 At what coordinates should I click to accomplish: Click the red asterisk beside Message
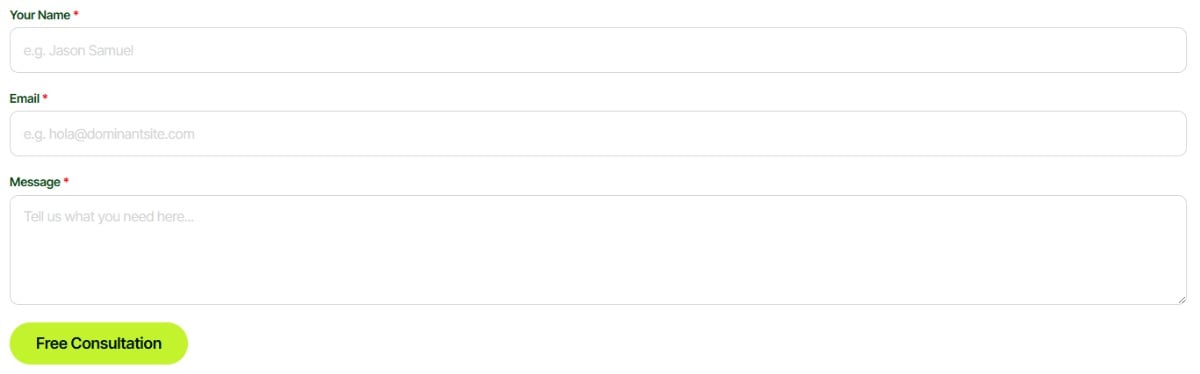tap(66, 181)
